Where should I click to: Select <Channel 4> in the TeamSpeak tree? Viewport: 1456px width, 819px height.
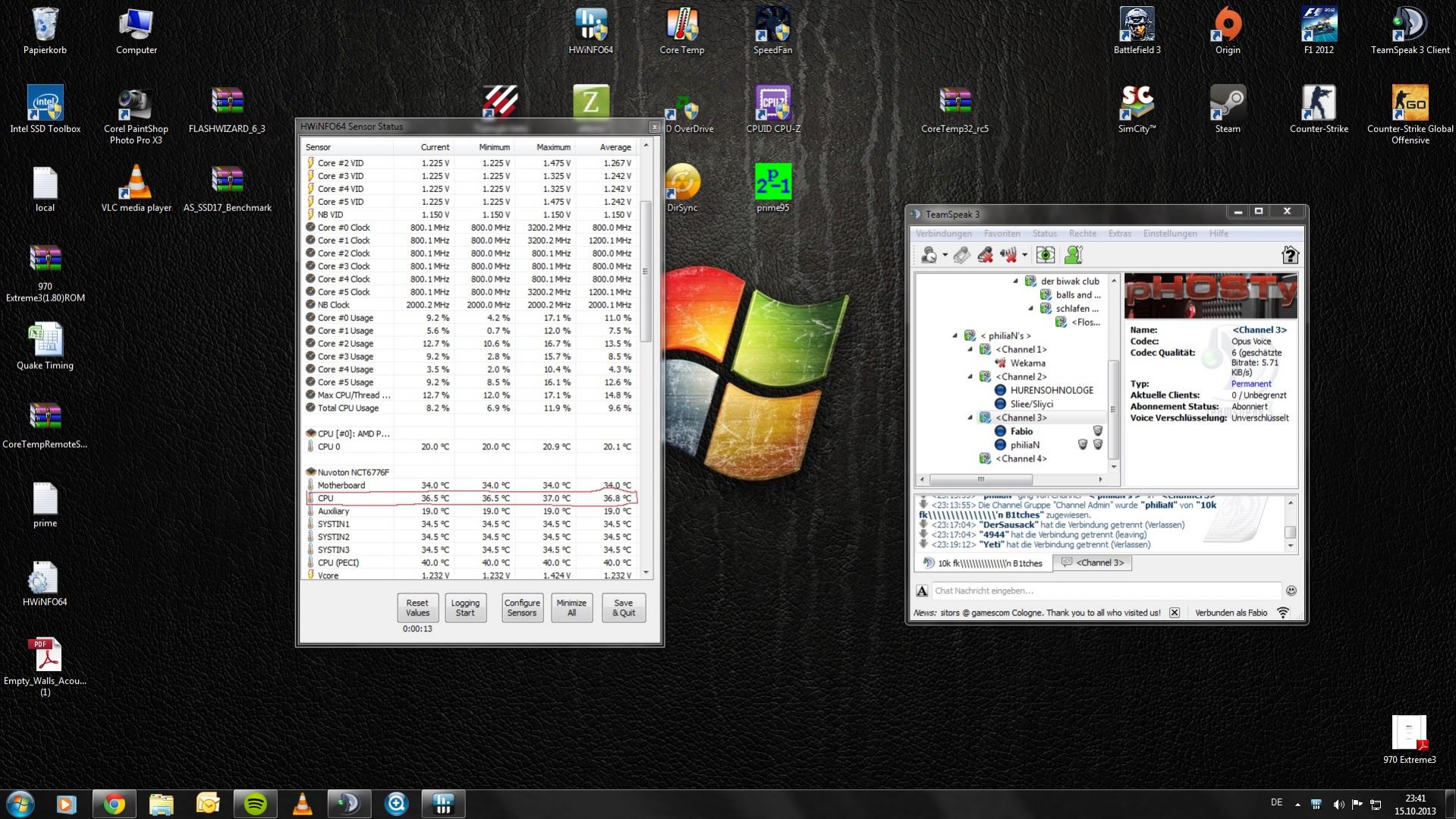pyautogui.click(x=1020, y=459)
